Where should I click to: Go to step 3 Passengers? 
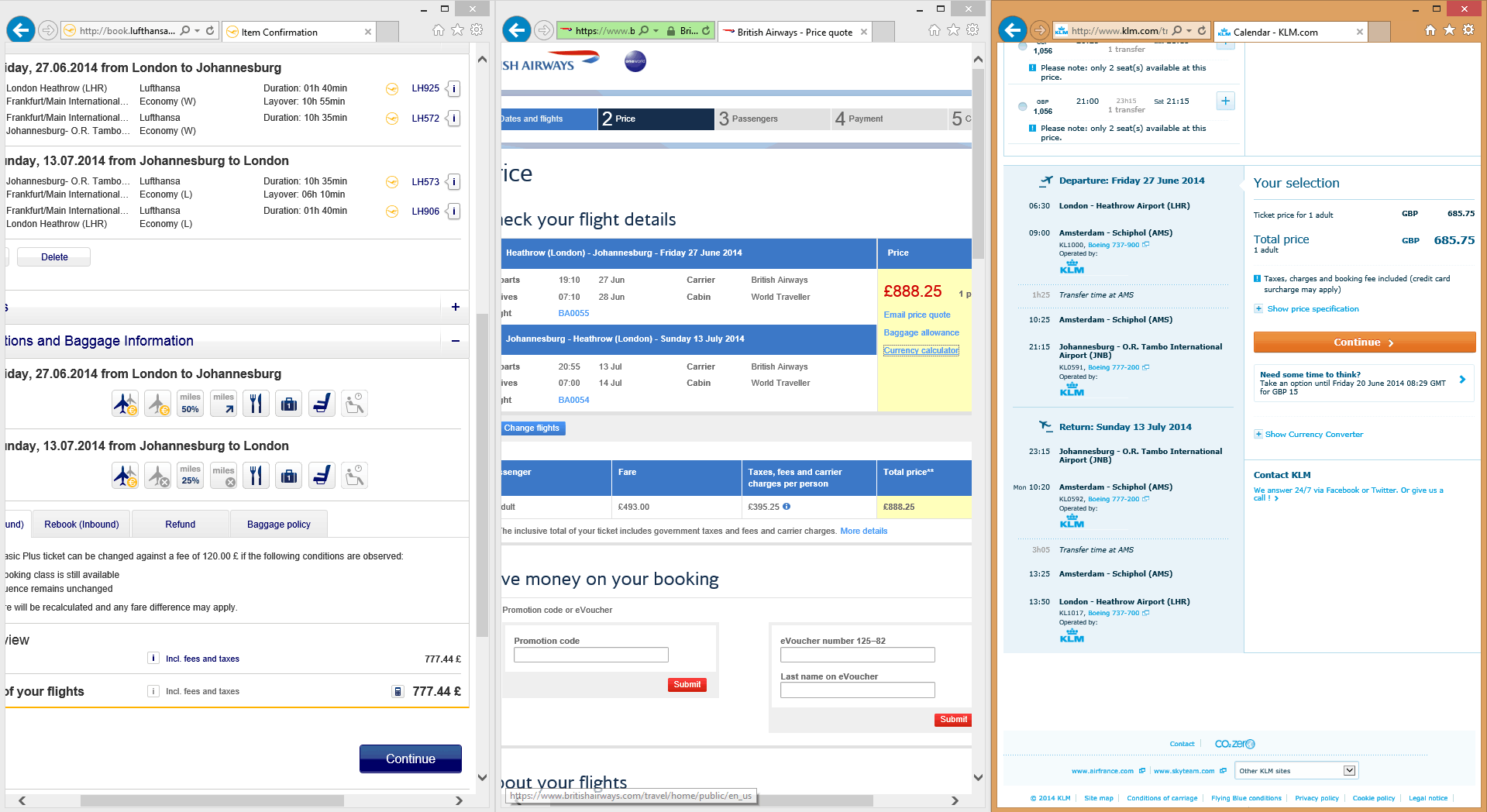(772, 119)
